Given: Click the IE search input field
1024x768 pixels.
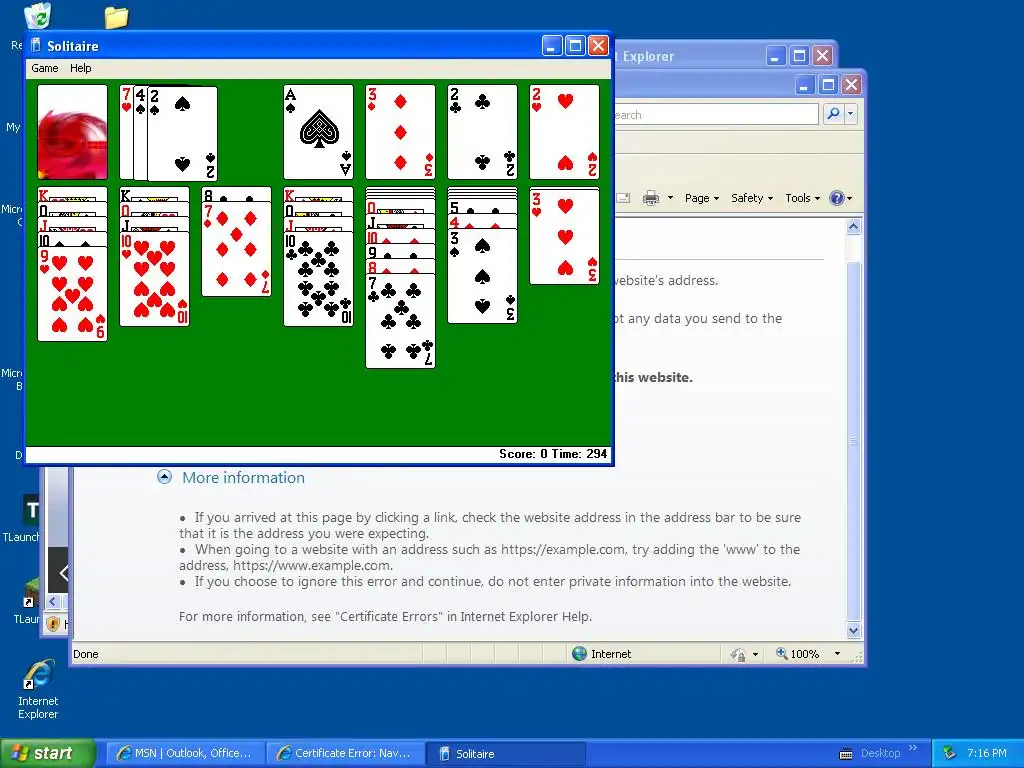Looking at the screenshot, I should [715, 114].
